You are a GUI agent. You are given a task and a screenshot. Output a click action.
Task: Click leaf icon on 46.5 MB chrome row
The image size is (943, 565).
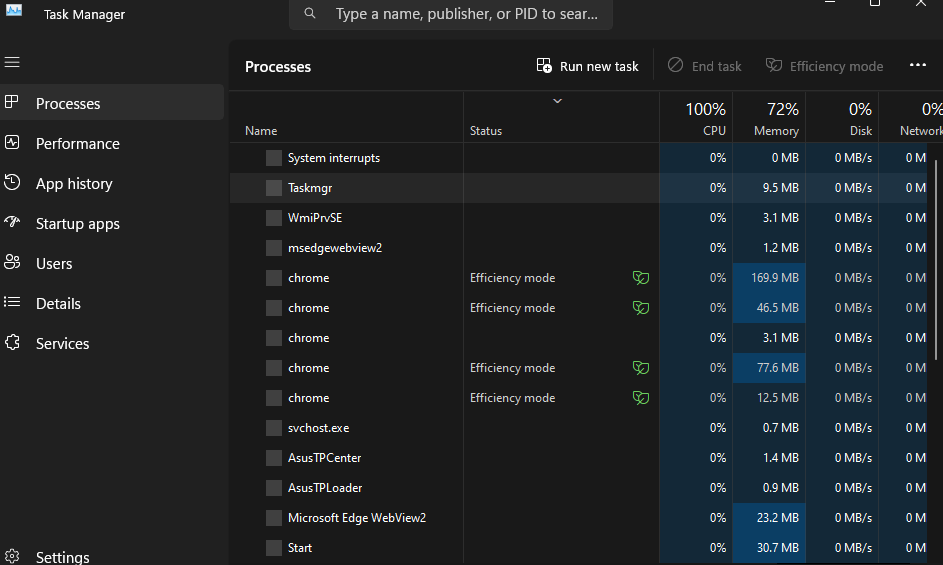point(640,307)
